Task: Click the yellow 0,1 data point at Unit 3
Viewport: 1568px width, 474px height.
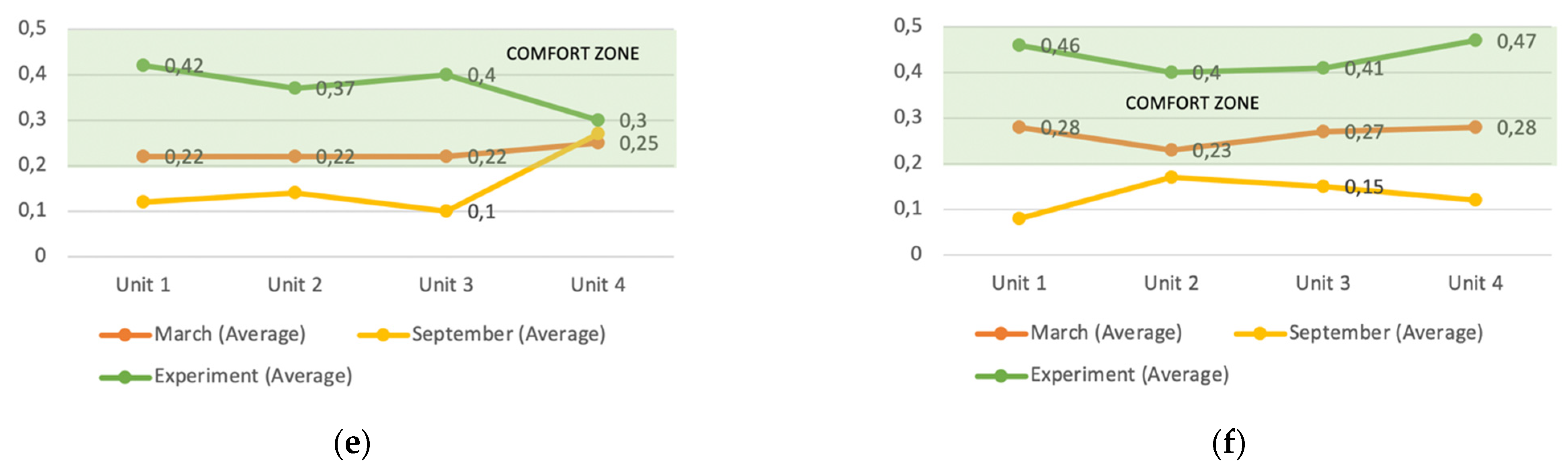Action: point(446,211)
